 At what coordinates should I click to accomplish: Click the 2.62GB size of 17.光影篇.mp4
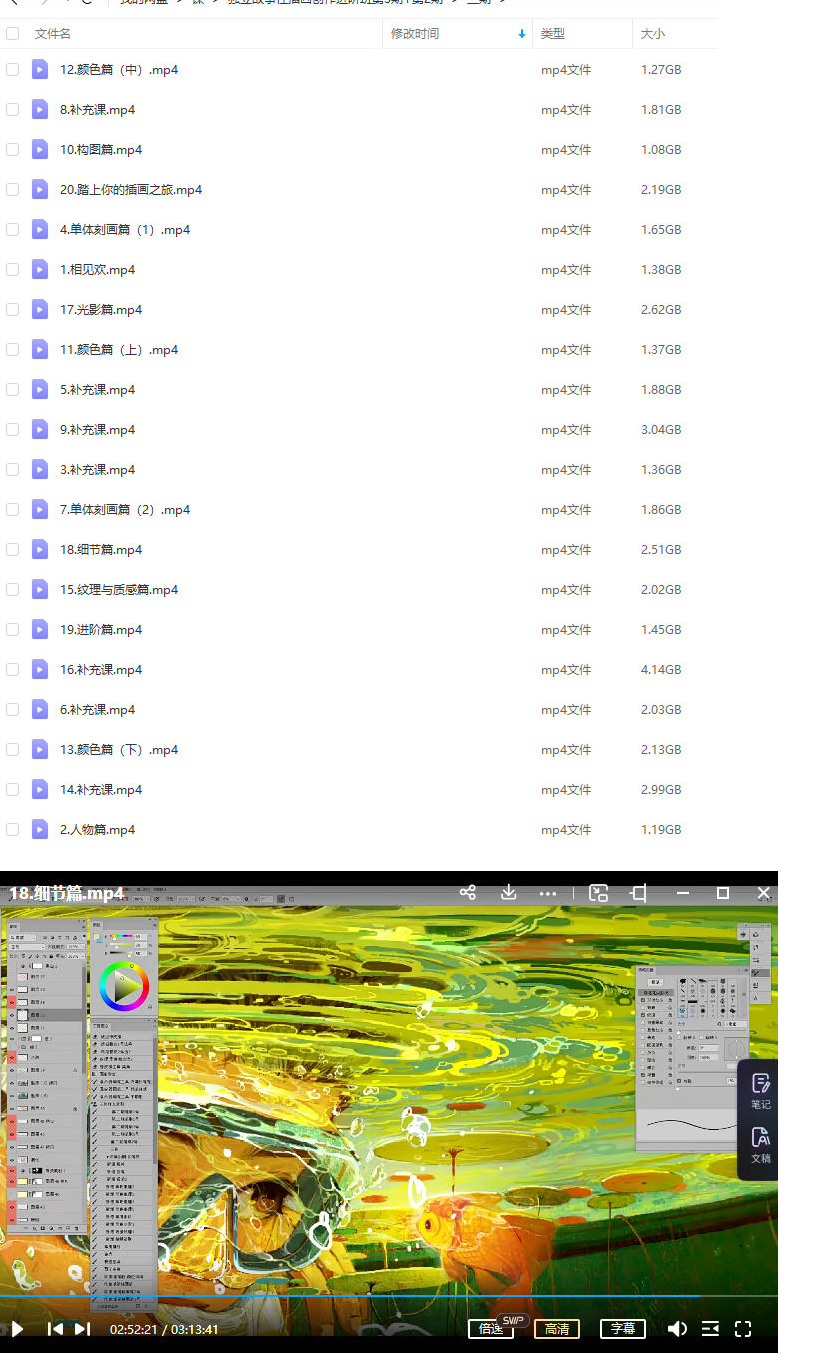(x=661, y=310)
